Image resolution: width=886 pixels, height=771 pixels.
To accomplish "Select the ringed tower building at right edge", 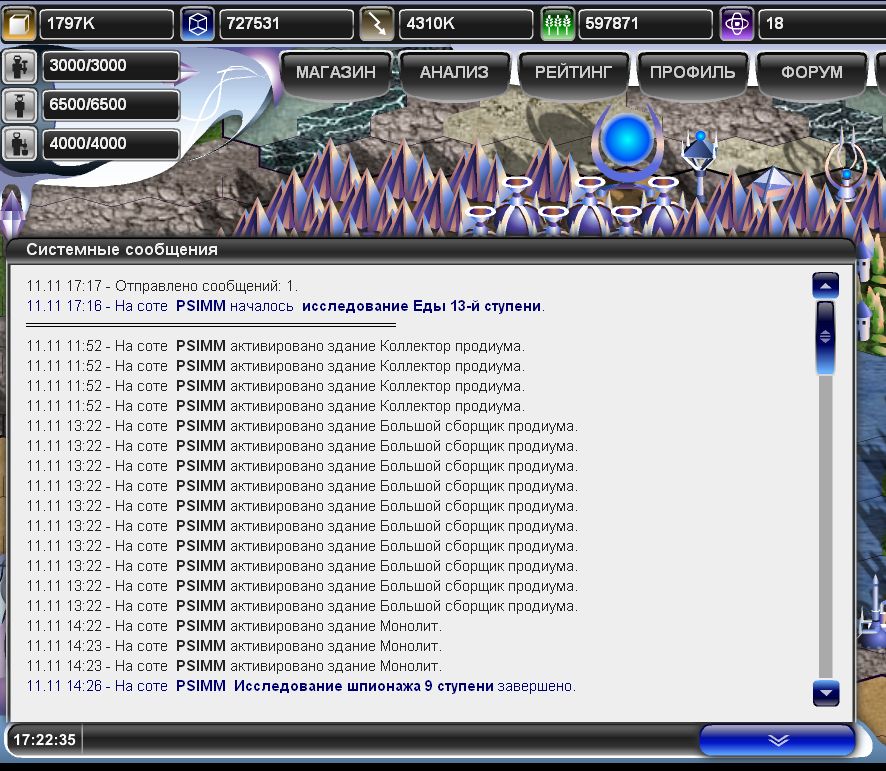I will [846, 165].
